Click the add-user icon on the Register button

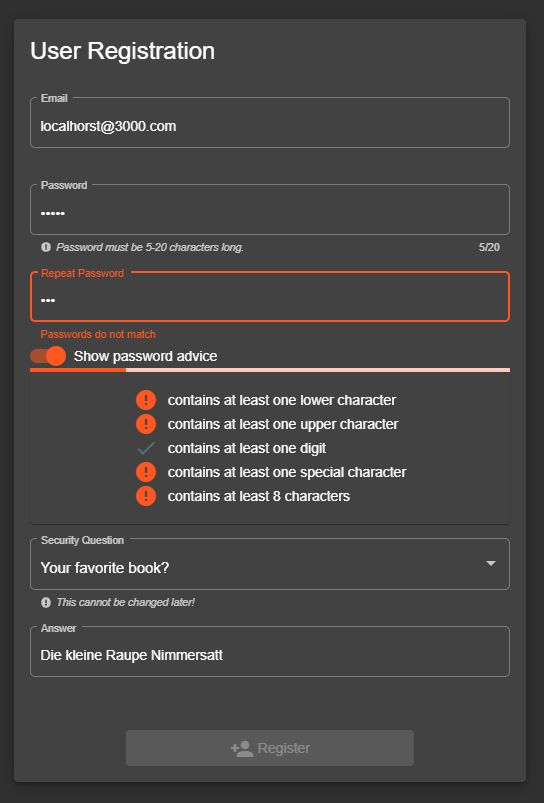[x=242, y=748]
